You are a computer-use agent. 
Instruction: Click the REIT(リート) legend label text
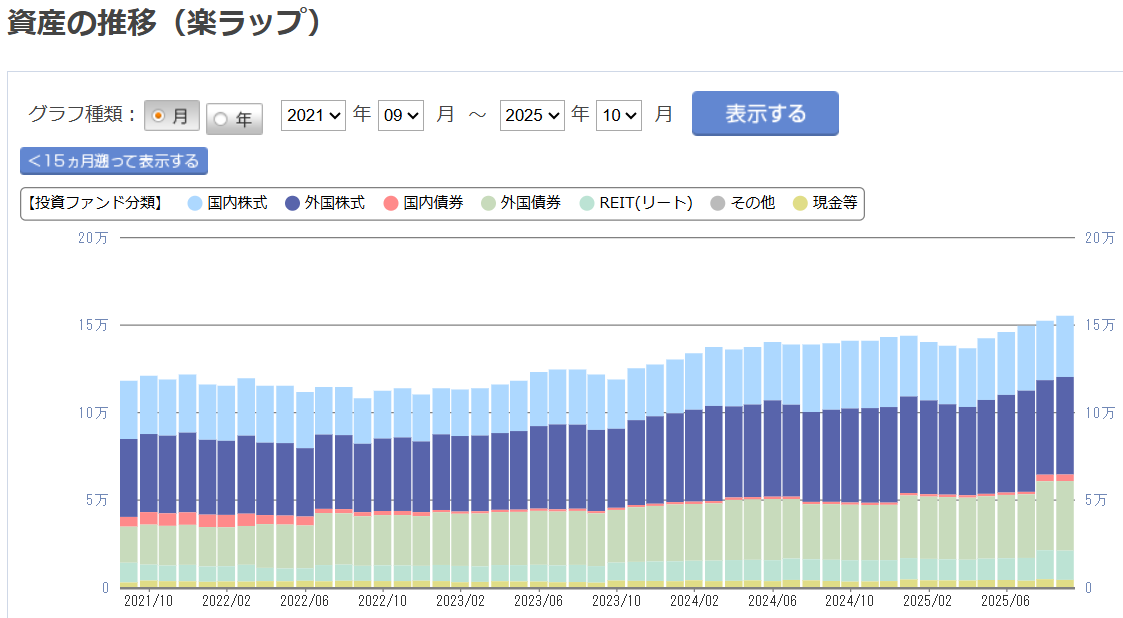tap(648, 203)
